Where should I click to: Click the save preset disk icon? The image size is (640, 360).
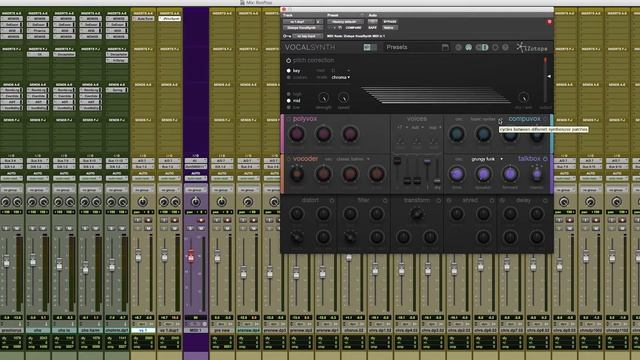coord(445,48)
